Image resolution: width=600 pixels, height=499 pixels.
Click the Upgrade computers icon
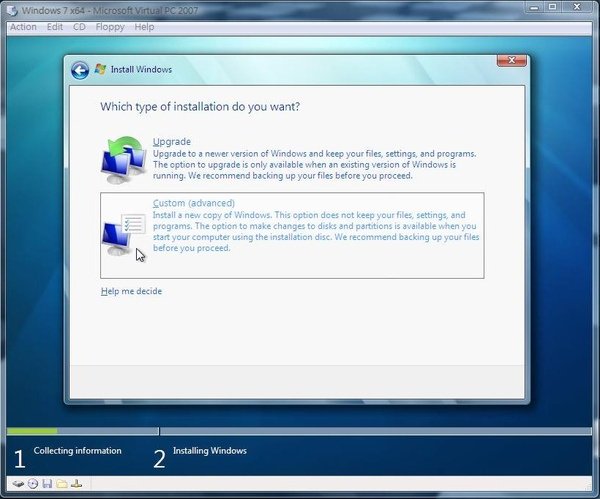point(123,160)
